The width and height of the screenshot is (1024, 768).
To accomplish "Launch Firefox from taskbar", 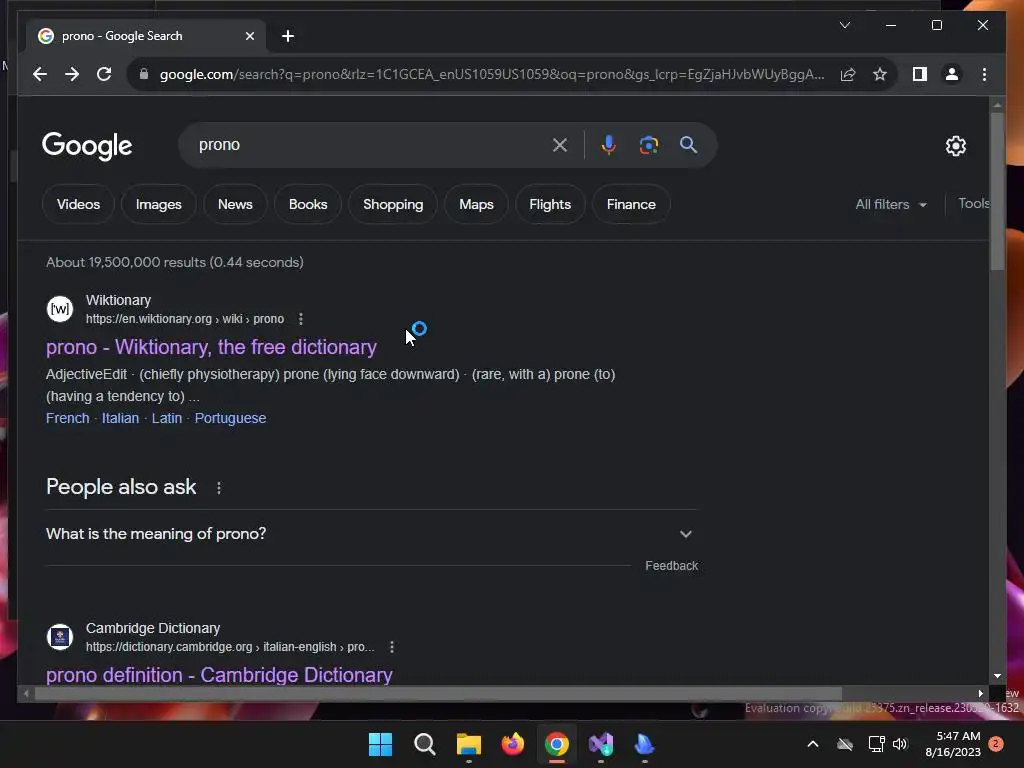I will tap(513, 744).
